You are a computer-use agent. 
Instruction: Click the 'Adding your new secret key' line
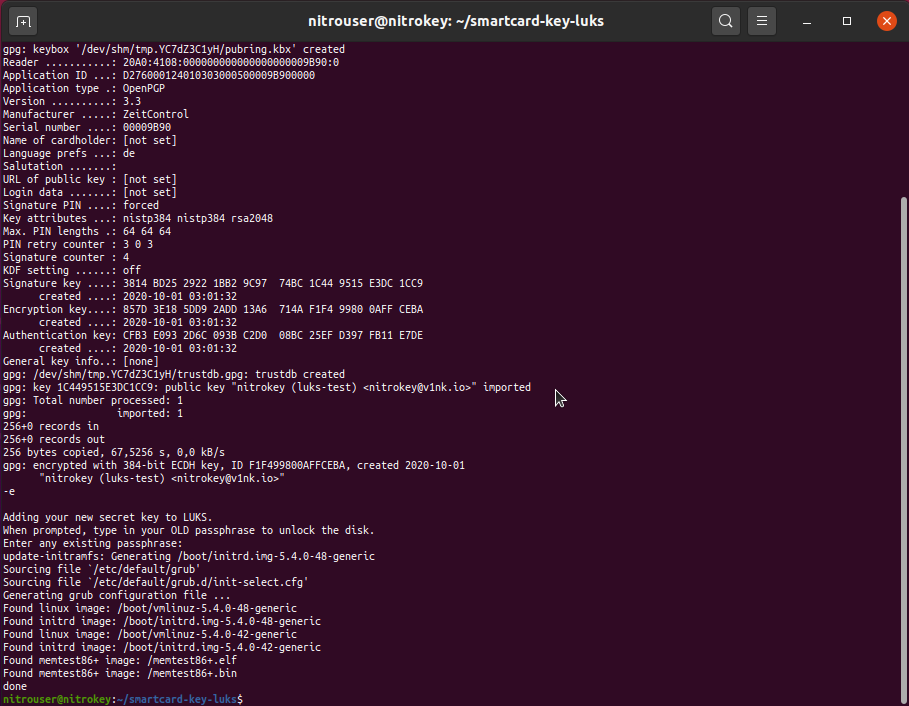105,517
